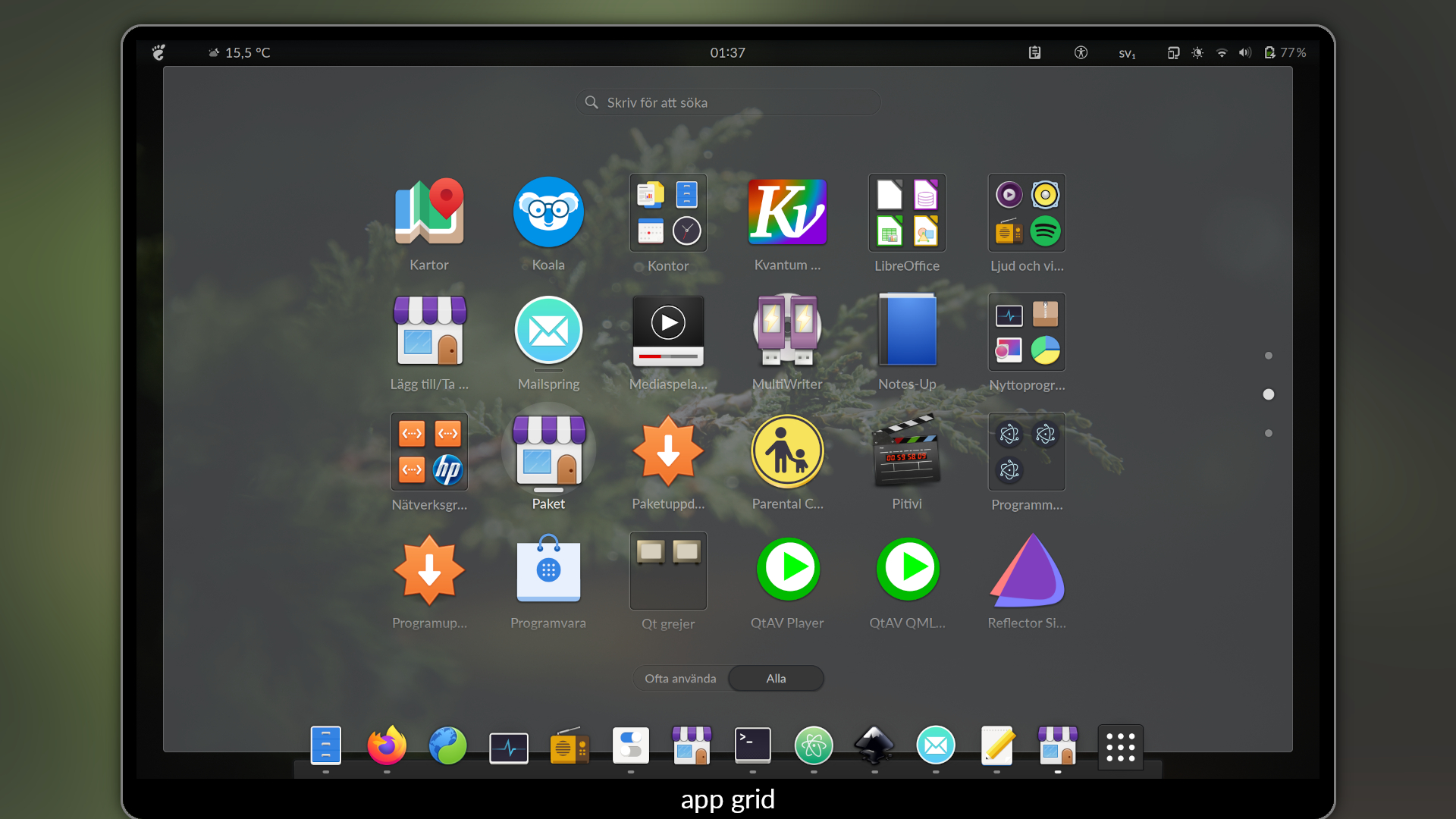Launch Notes-Up
This screenshot has width=1456, height=819.
coord(907,331)
